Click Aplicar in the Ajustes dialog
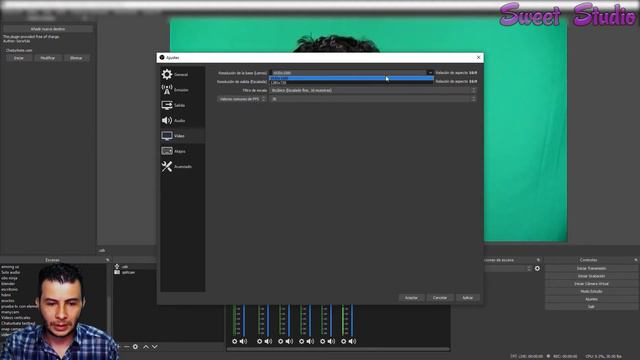 click(468, 298)
